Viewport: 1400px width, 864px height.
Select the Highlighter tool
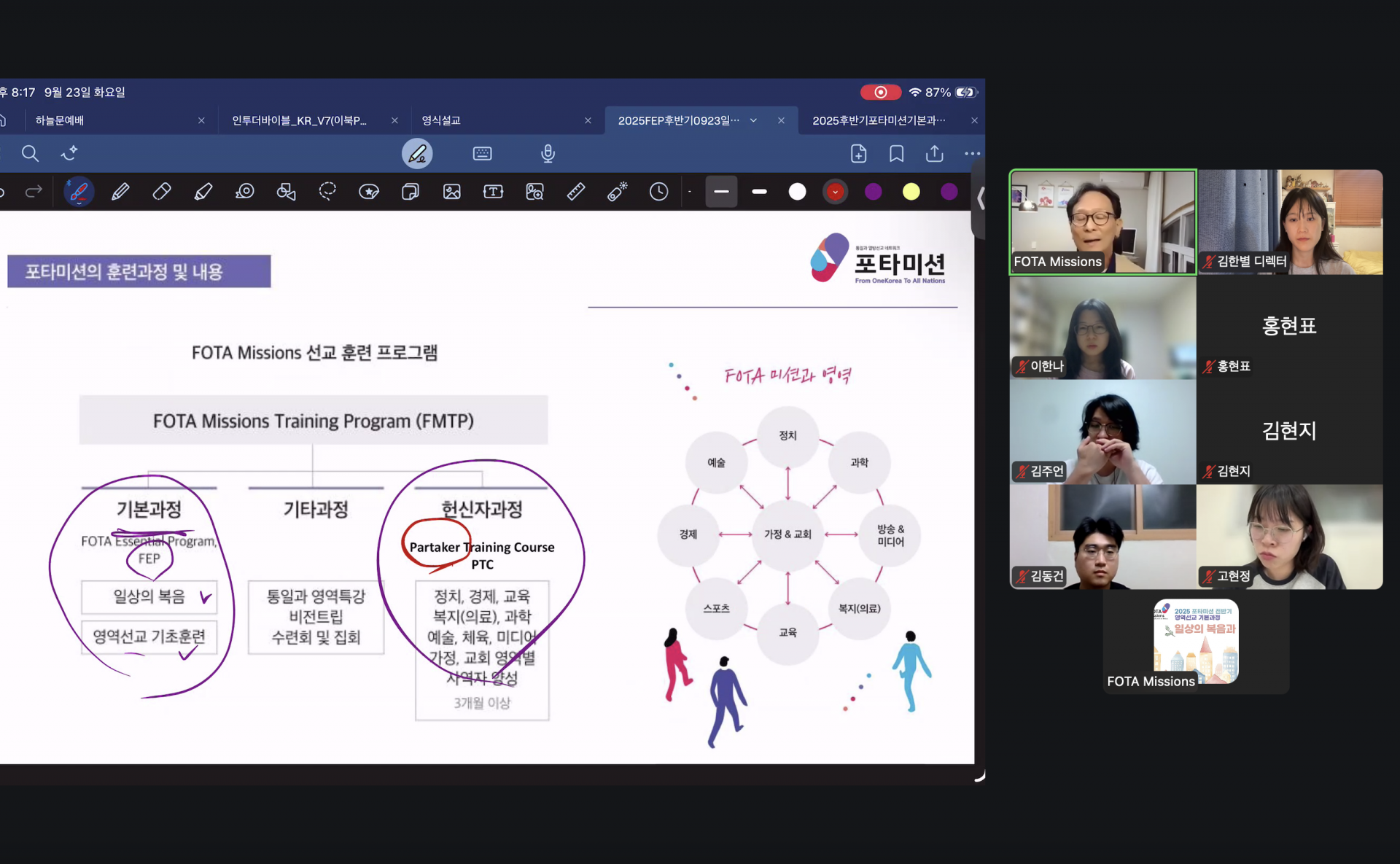point(203,192)
